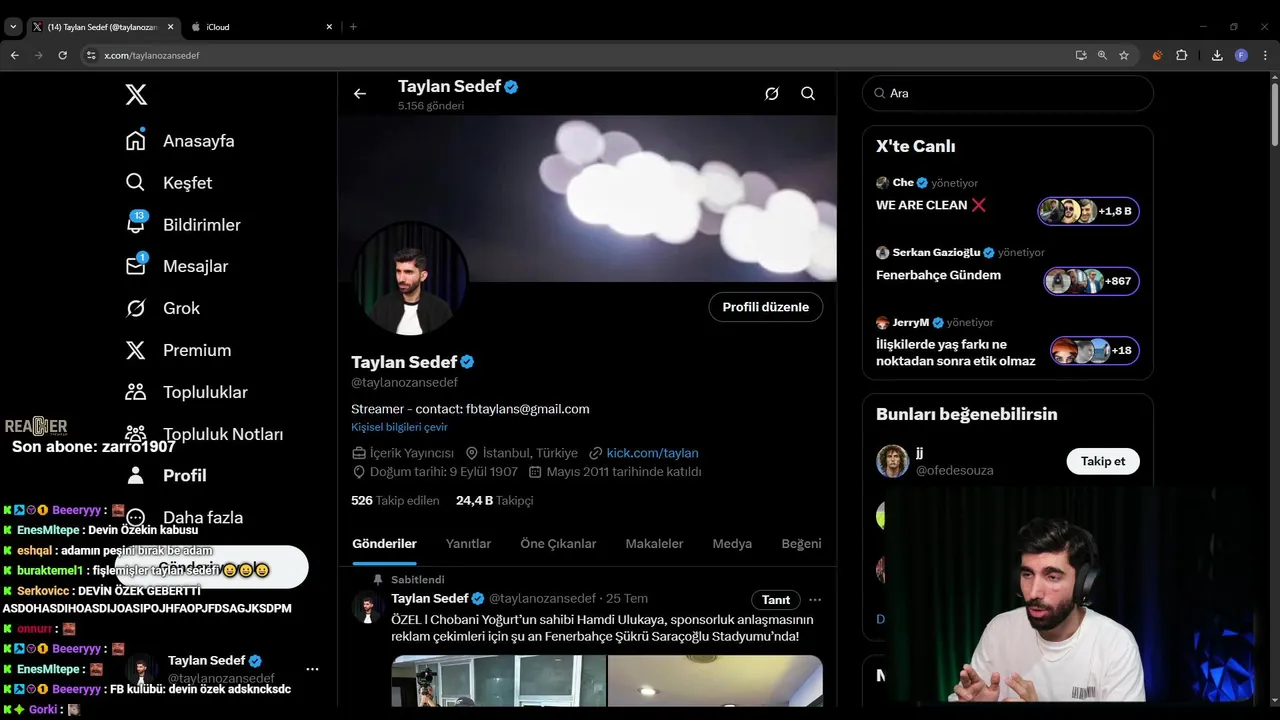Click the Ara search field
The image size is (1280, 720).
(1008, 93)
